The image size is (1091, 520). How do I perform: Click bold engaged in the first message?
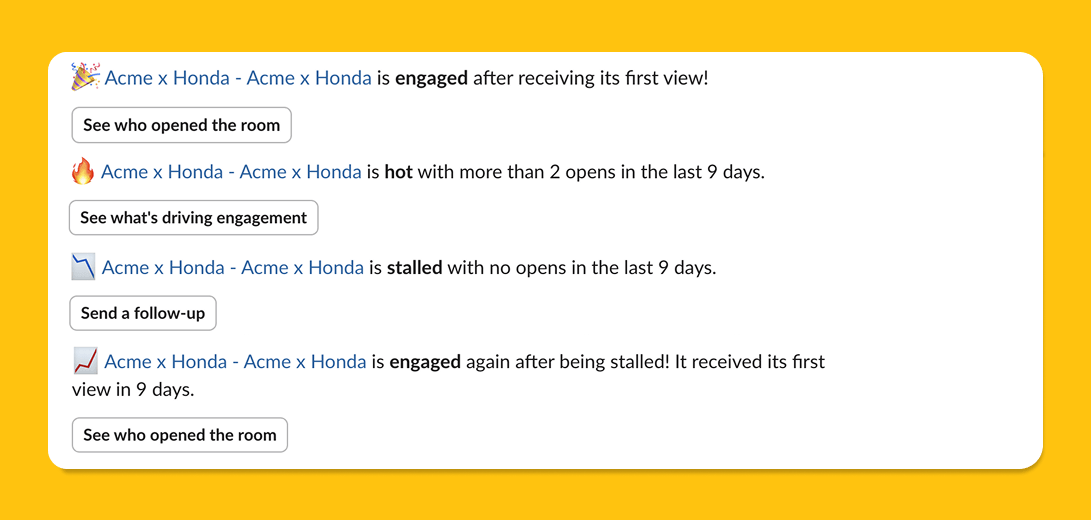coord(431,79)
